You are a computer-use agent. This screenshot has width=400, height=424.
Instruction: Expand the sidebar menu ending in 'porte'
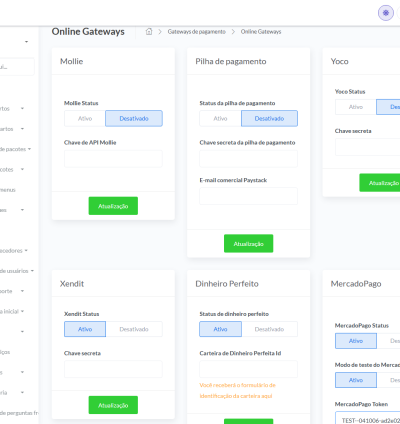[12, 291]
